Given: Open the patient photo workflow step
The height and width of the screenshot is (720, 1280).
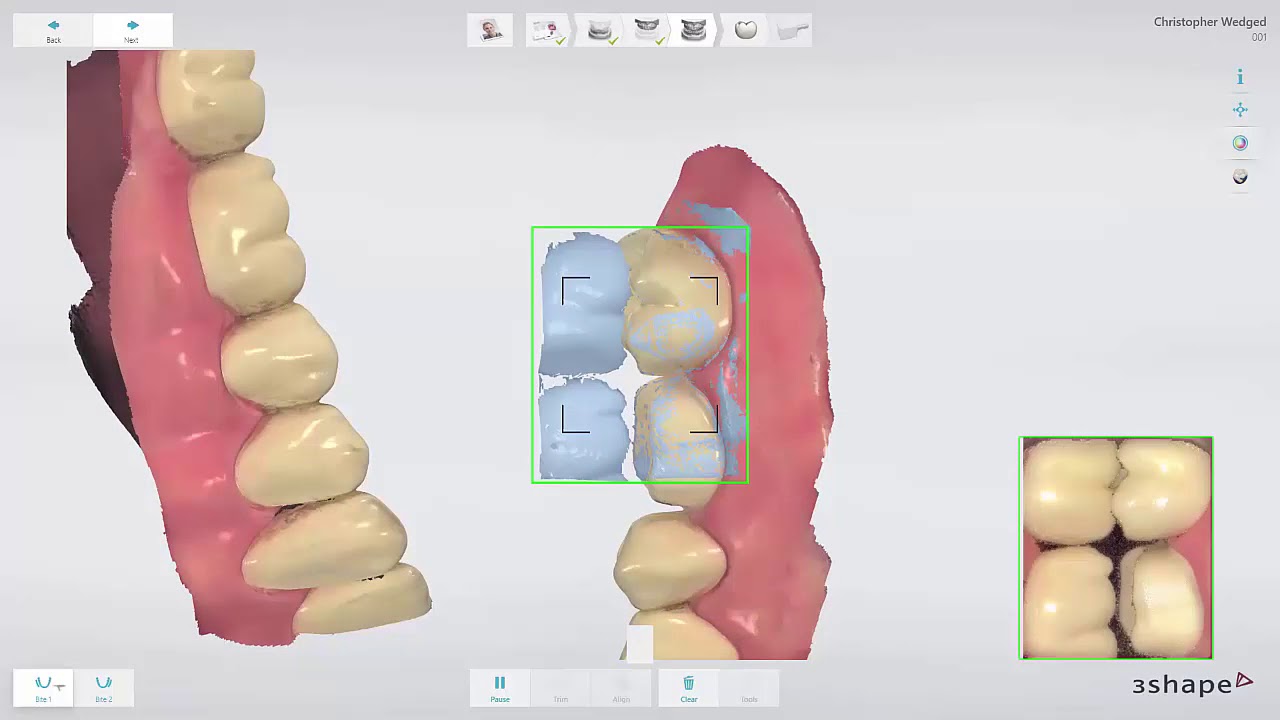Looking at the screenshot, I should click(490, 30).
